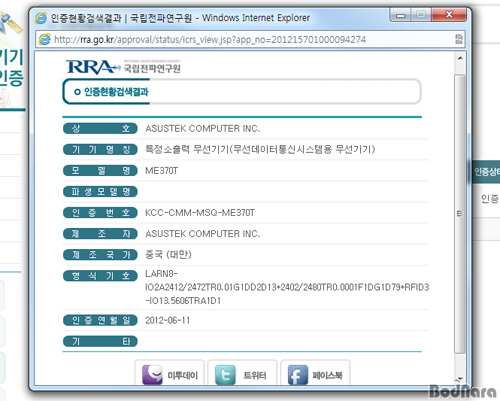Image resolution: width=500 pixels, height=401 pixels.
Task: Click the 모델명 label pill
Action: (100, 171)
